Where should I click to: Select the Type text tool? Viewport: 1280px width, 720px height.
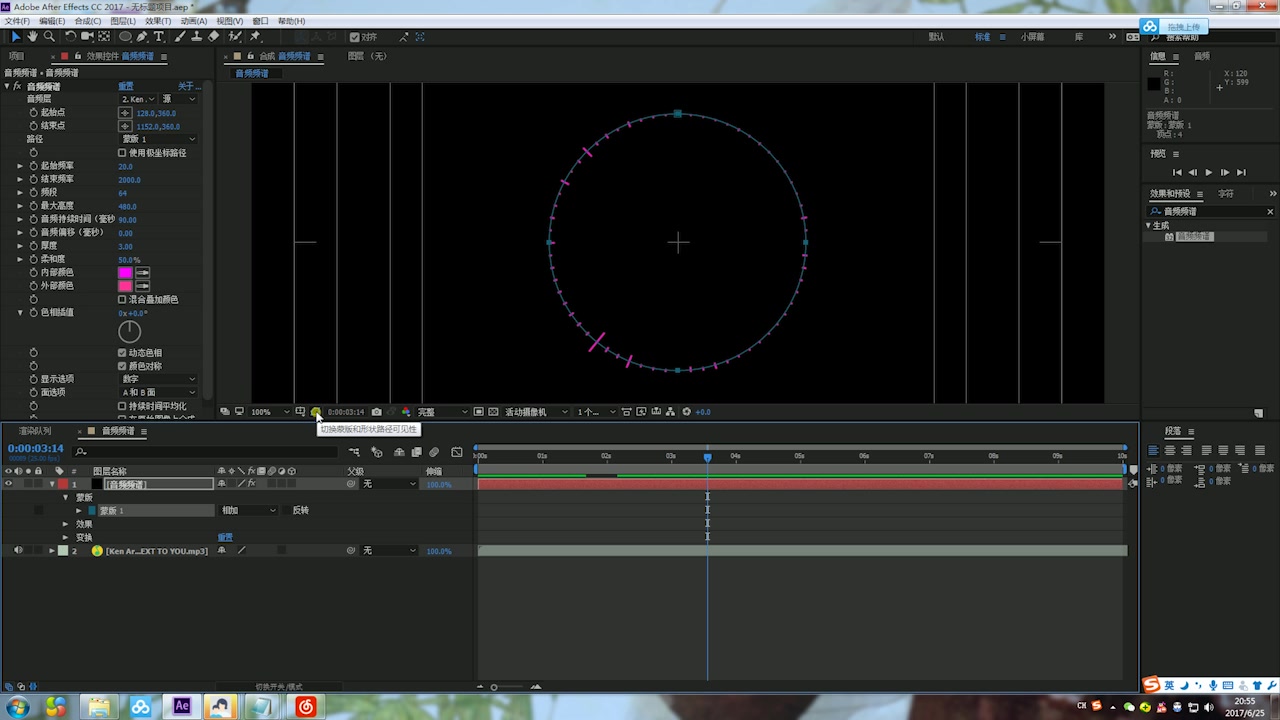coord(158,36)
